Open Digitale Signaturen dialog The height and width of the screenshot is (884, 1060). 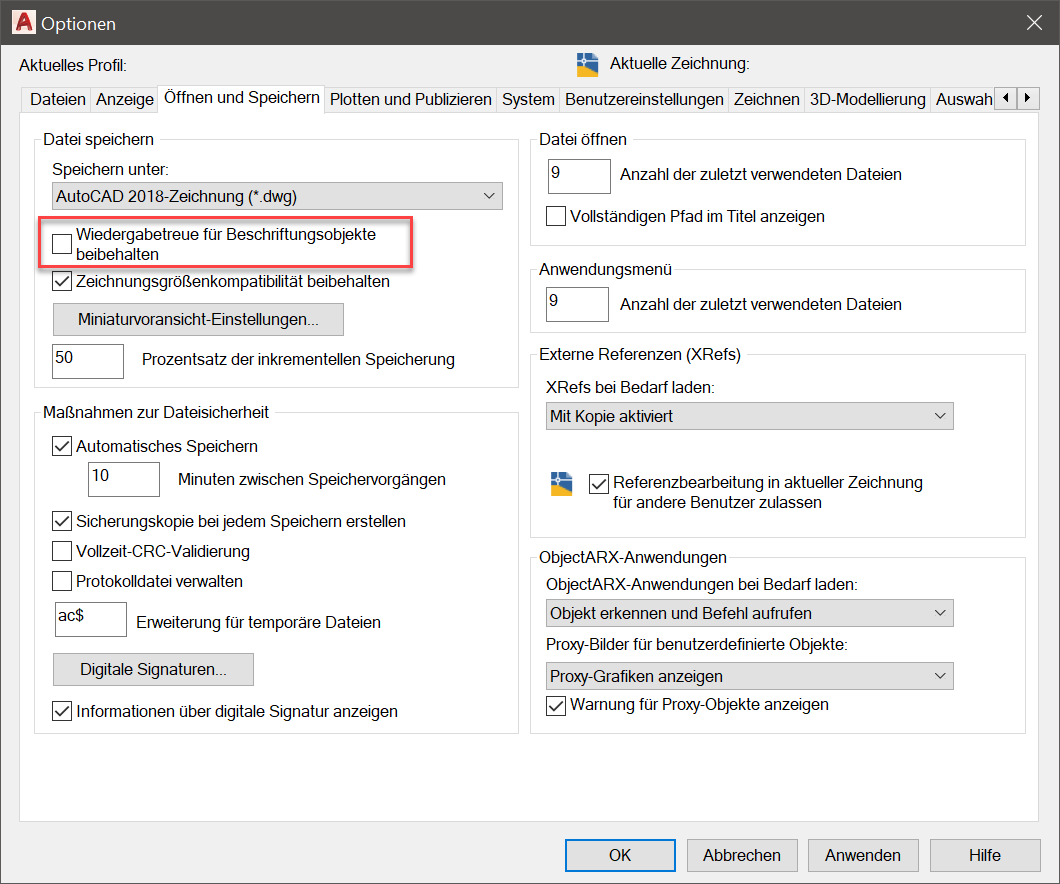coord(153,669)
